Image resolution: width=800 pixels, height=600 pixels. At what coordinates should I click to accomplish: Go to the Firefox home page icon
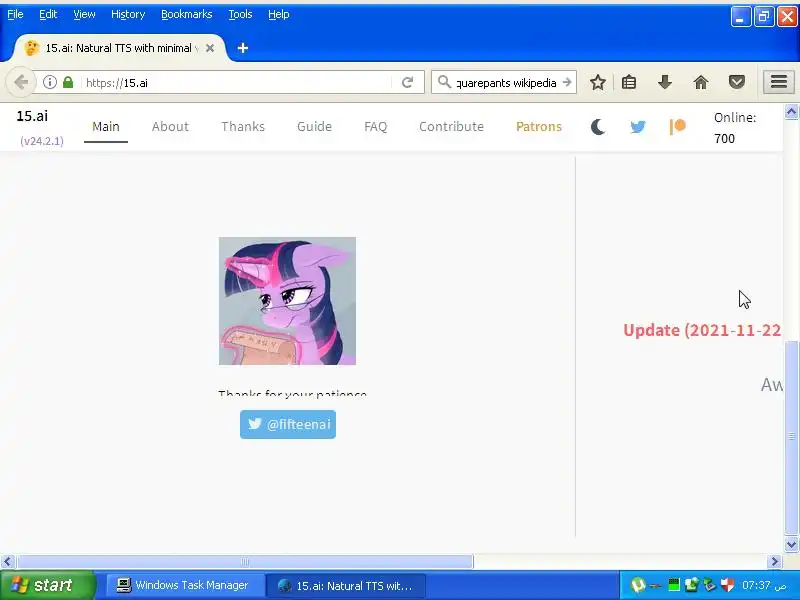pyautogui.click(x=701, y=82)
